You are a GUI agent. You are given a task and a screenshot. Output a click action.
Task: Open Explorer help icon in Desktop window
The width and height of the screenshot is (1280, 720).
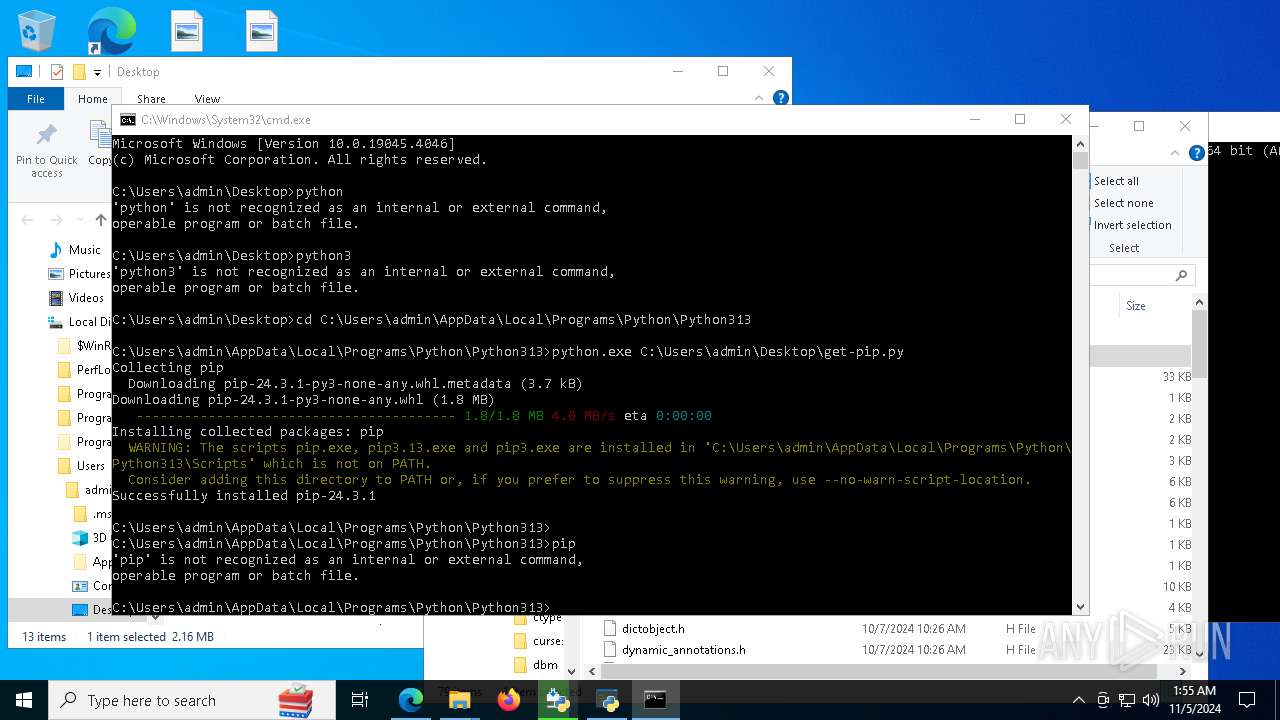coord(781,98)
